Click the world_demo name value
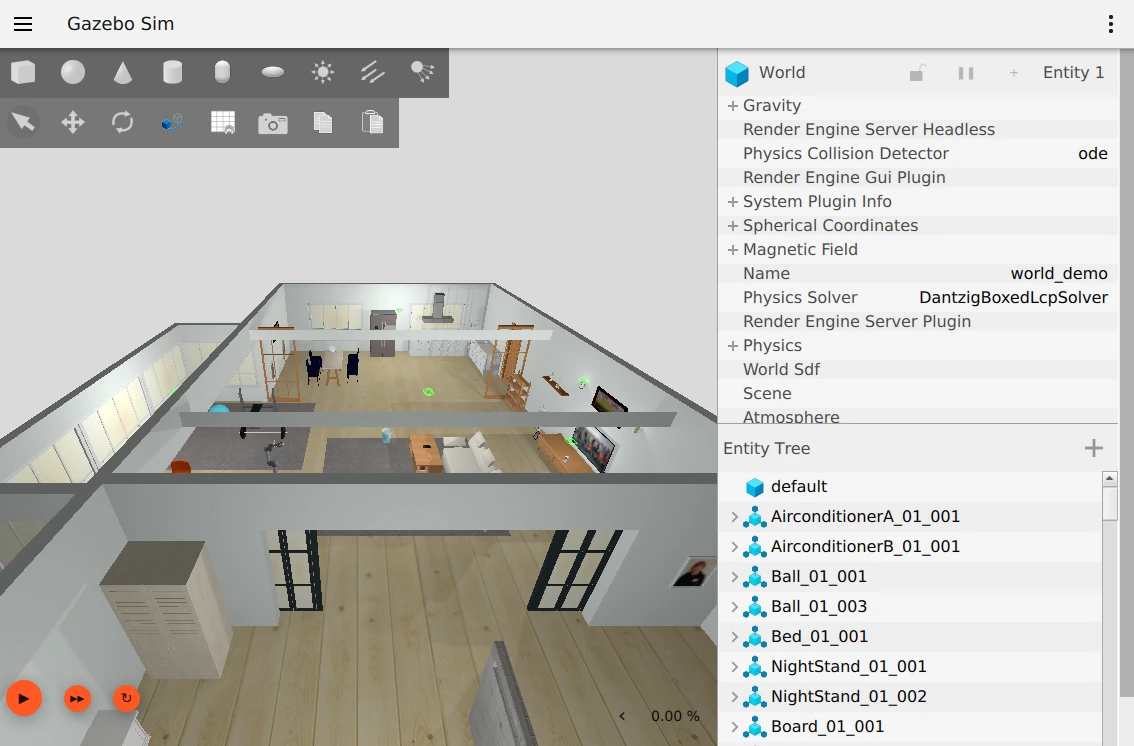 1059,273
